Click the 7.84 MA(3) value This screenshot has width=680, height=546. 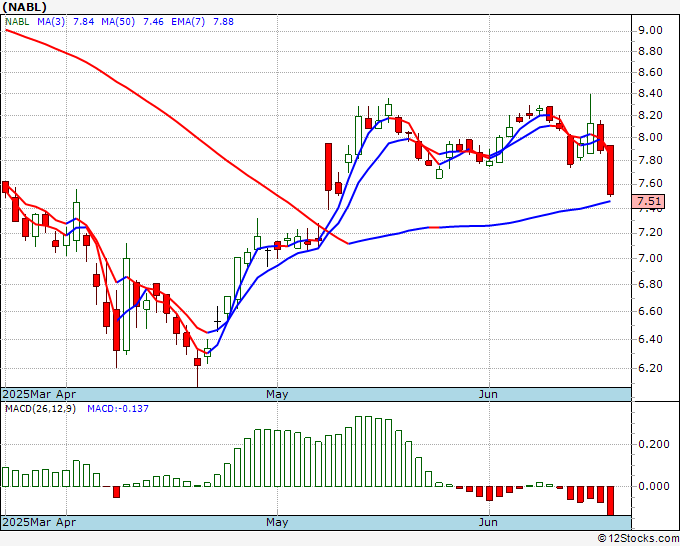coord(83,22)
